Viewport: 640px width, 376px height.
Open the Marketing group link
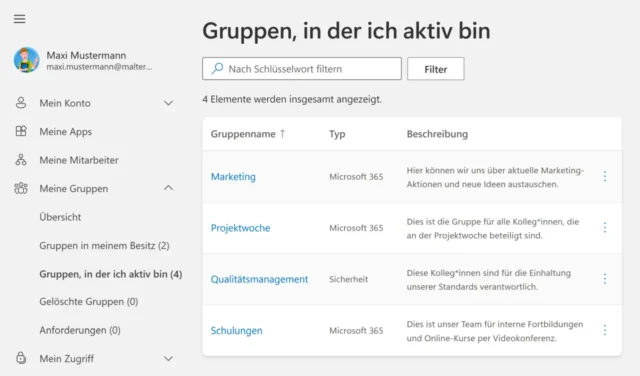point(233,177)
